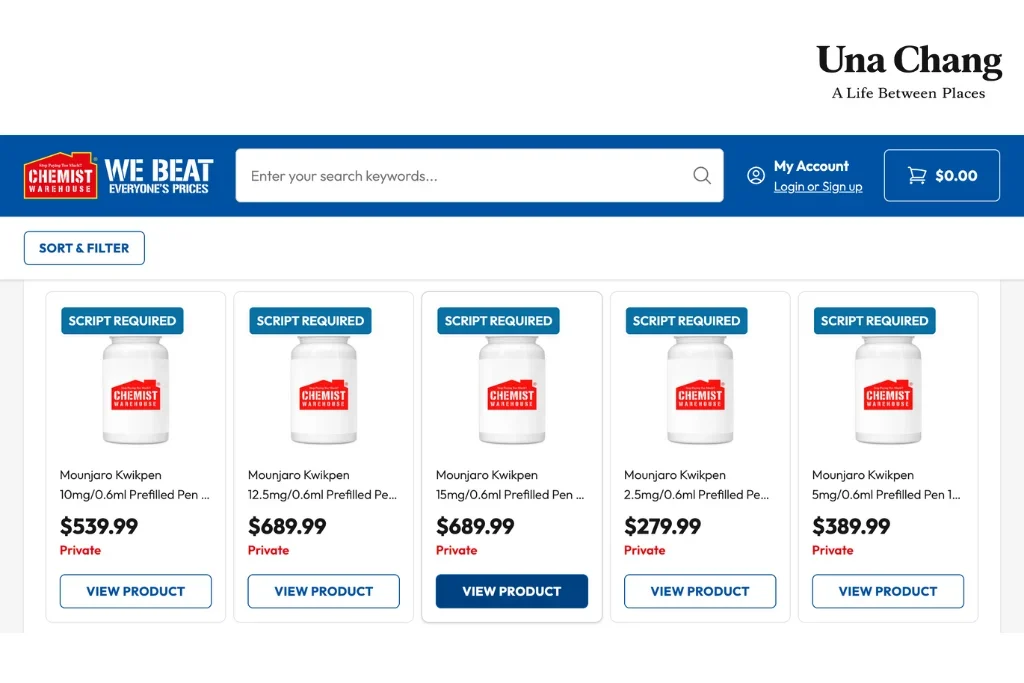The height and width of the screenshot is (683, 1024).
Task: Open the Mounjaro Kwikpen 15mg product title
Action: point(510,485)
